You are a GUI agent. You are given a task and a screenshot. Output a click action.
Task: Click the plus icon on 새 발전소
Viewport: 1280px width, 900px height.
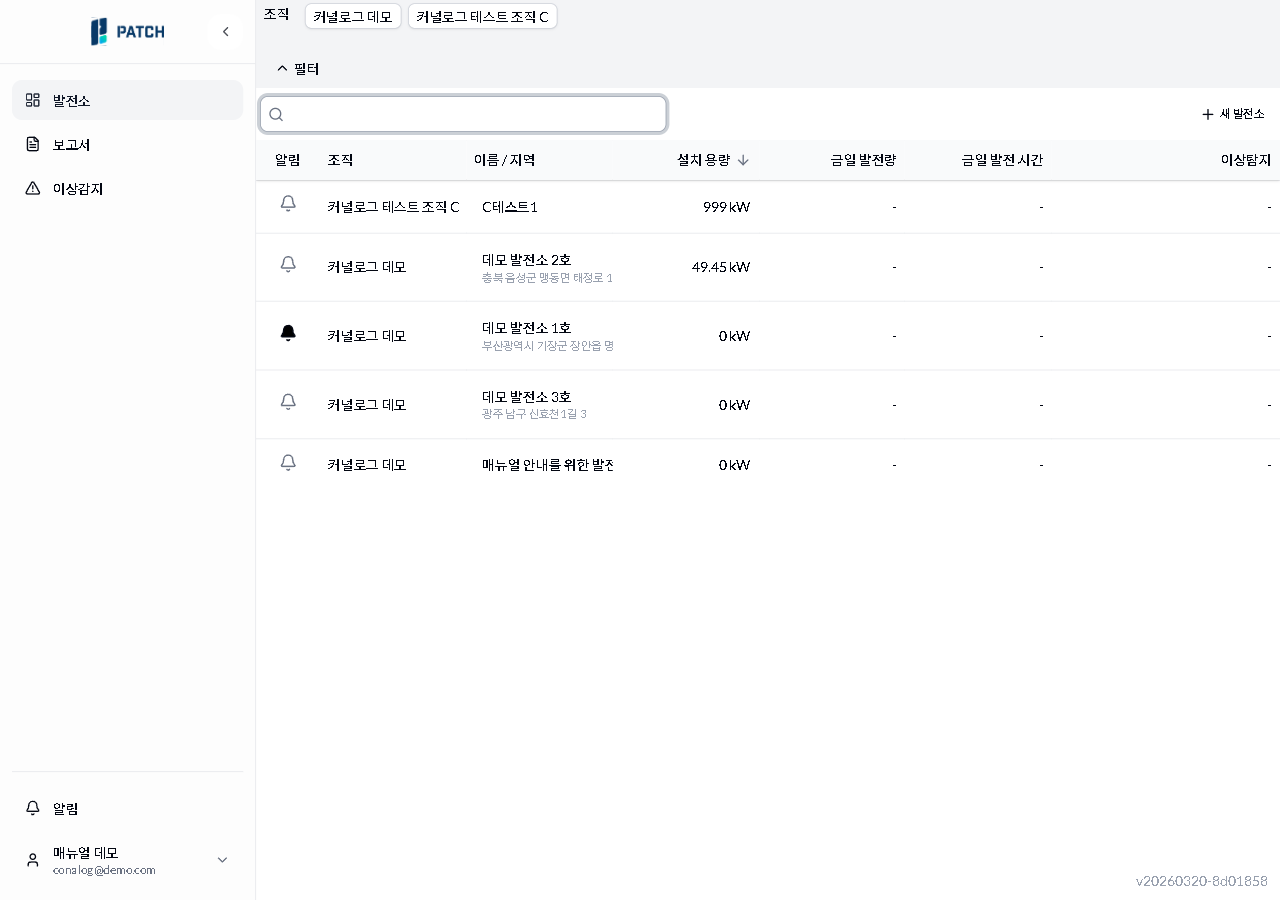pos(1207,114)
